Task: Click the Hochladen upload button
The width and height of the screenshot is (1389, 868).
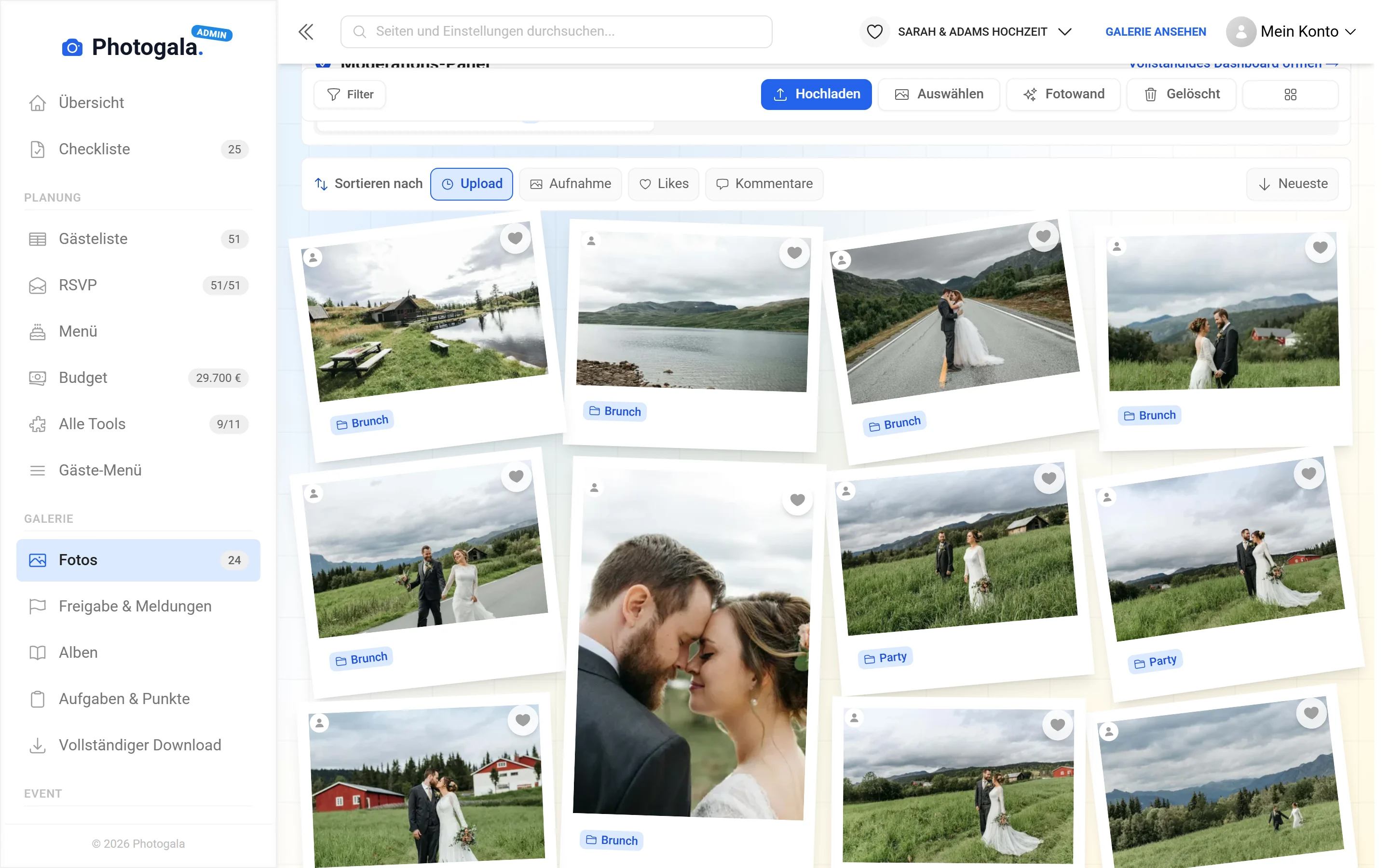Action: [x=816, y=94]
